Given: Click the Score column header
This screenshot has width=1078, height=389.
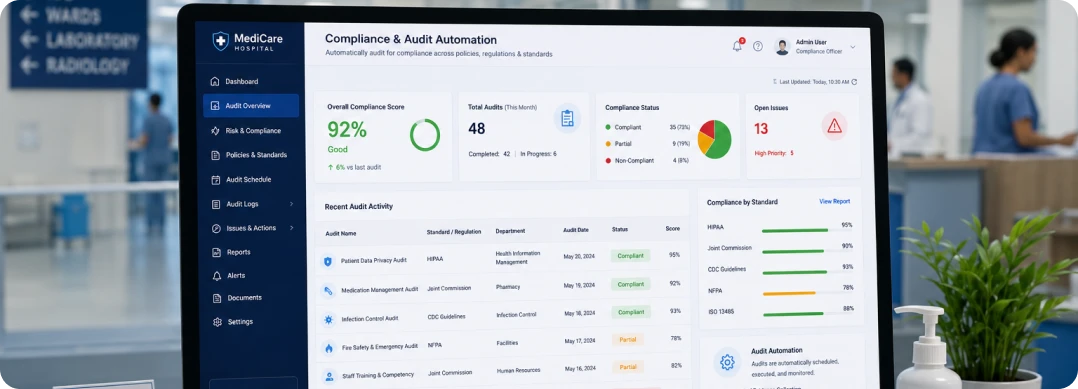Looking at the screenshot, I should [672, 228].
